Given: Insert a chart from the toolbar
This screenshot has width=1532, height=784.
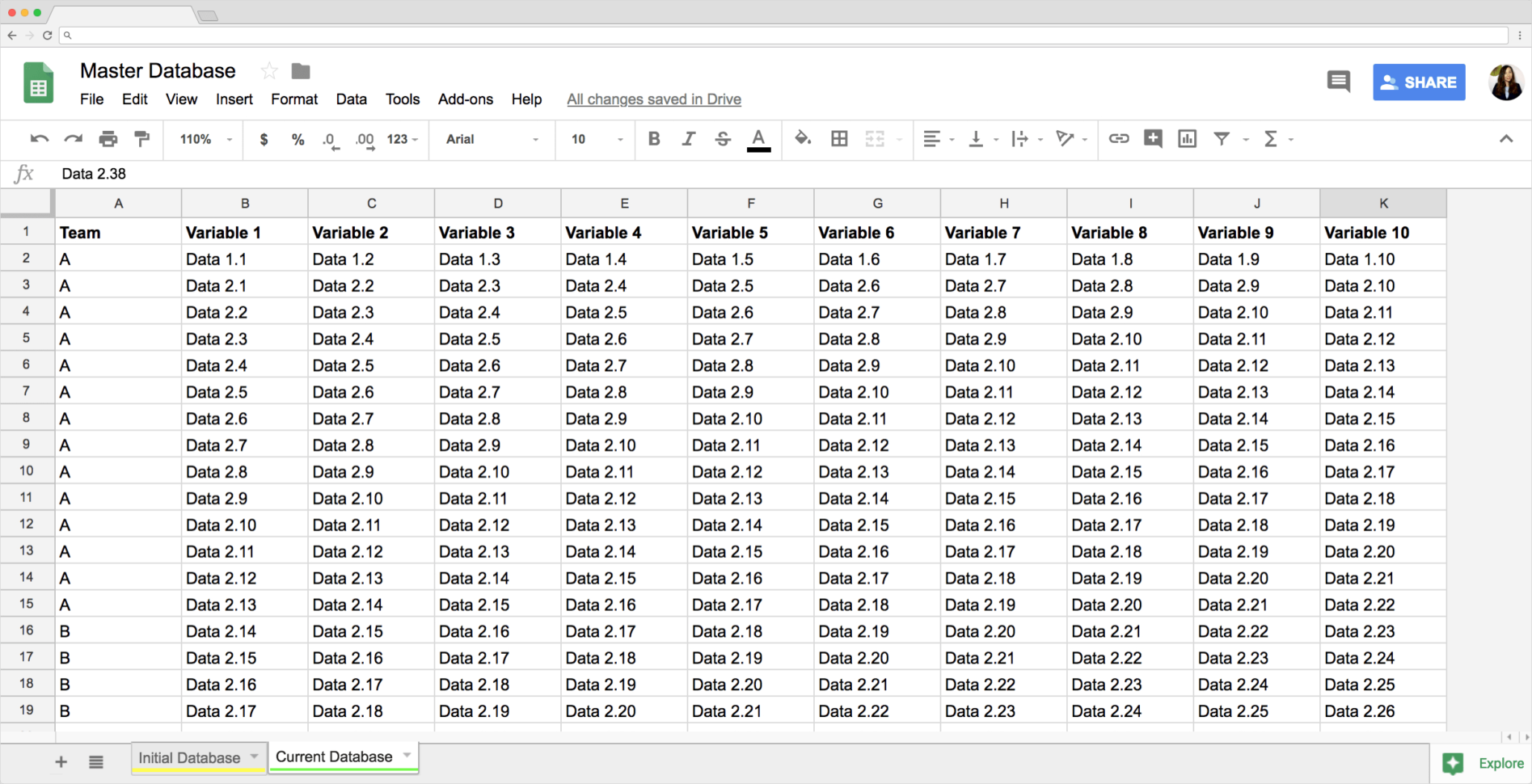Looking at the screenshot, I should 1186,138.
